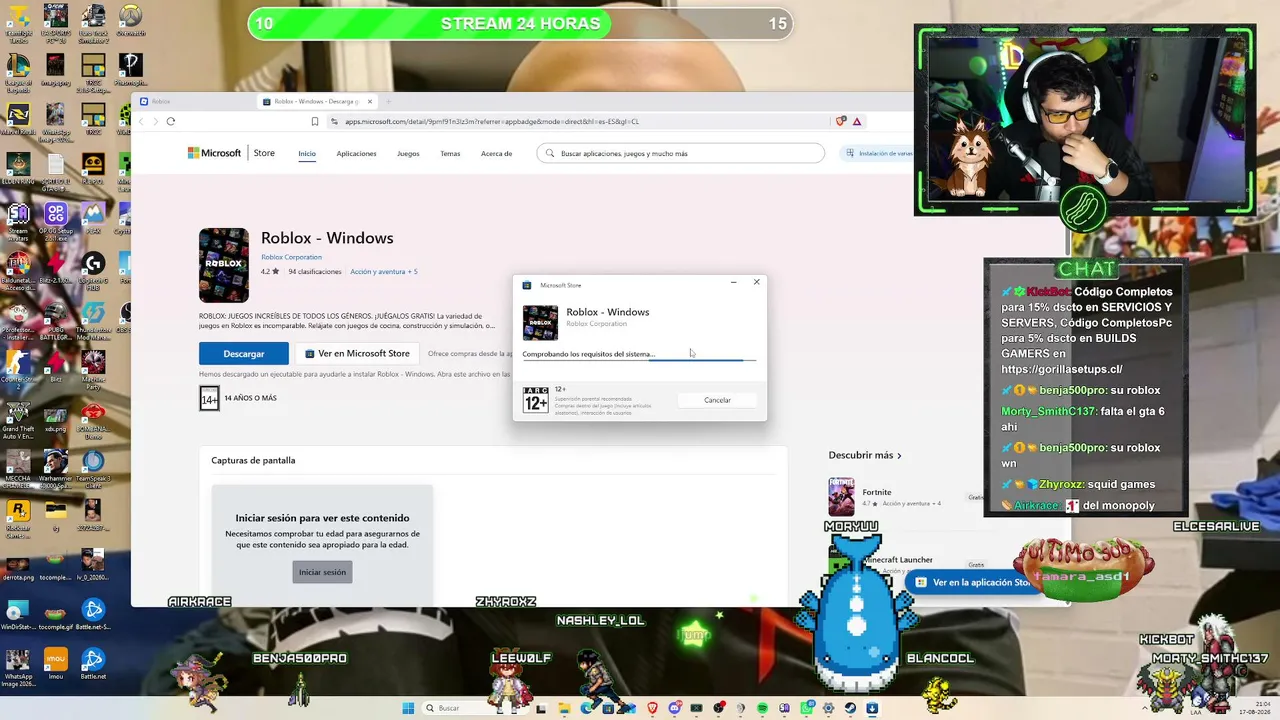Click the Stream 24 Horas progress bar
1280x720 pixels.
[520, 24]
